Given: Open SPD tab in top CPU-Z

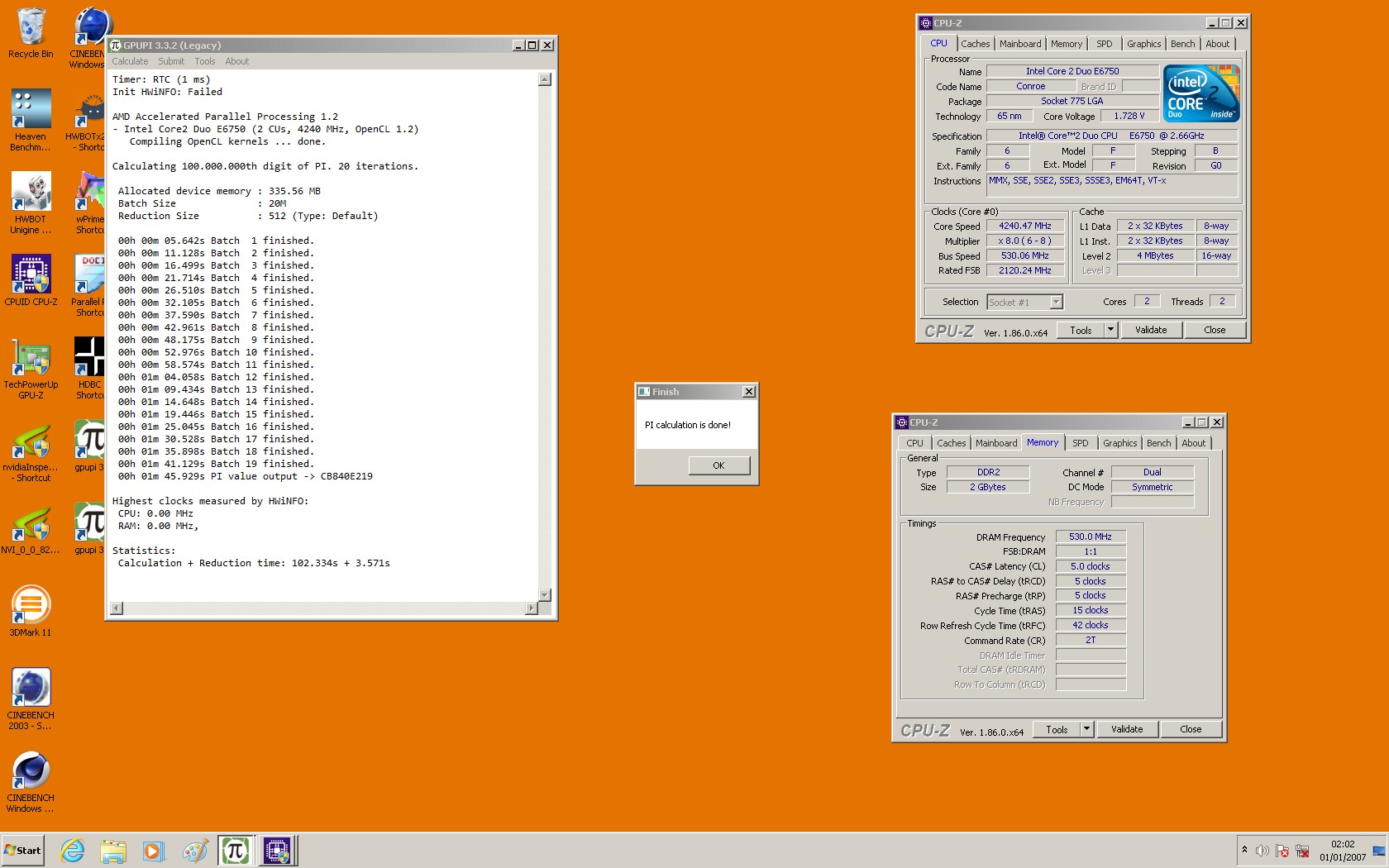Looking at the screenshot, I should click(1104, 44).
